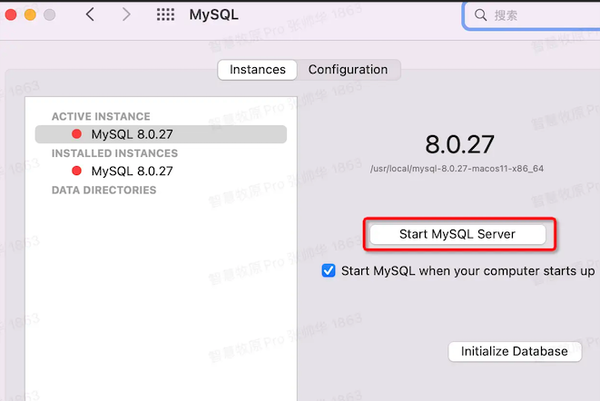Minimize the window with yellow button
The width and height of the screenshot is (600, 401).
click(x=30, y=15)
